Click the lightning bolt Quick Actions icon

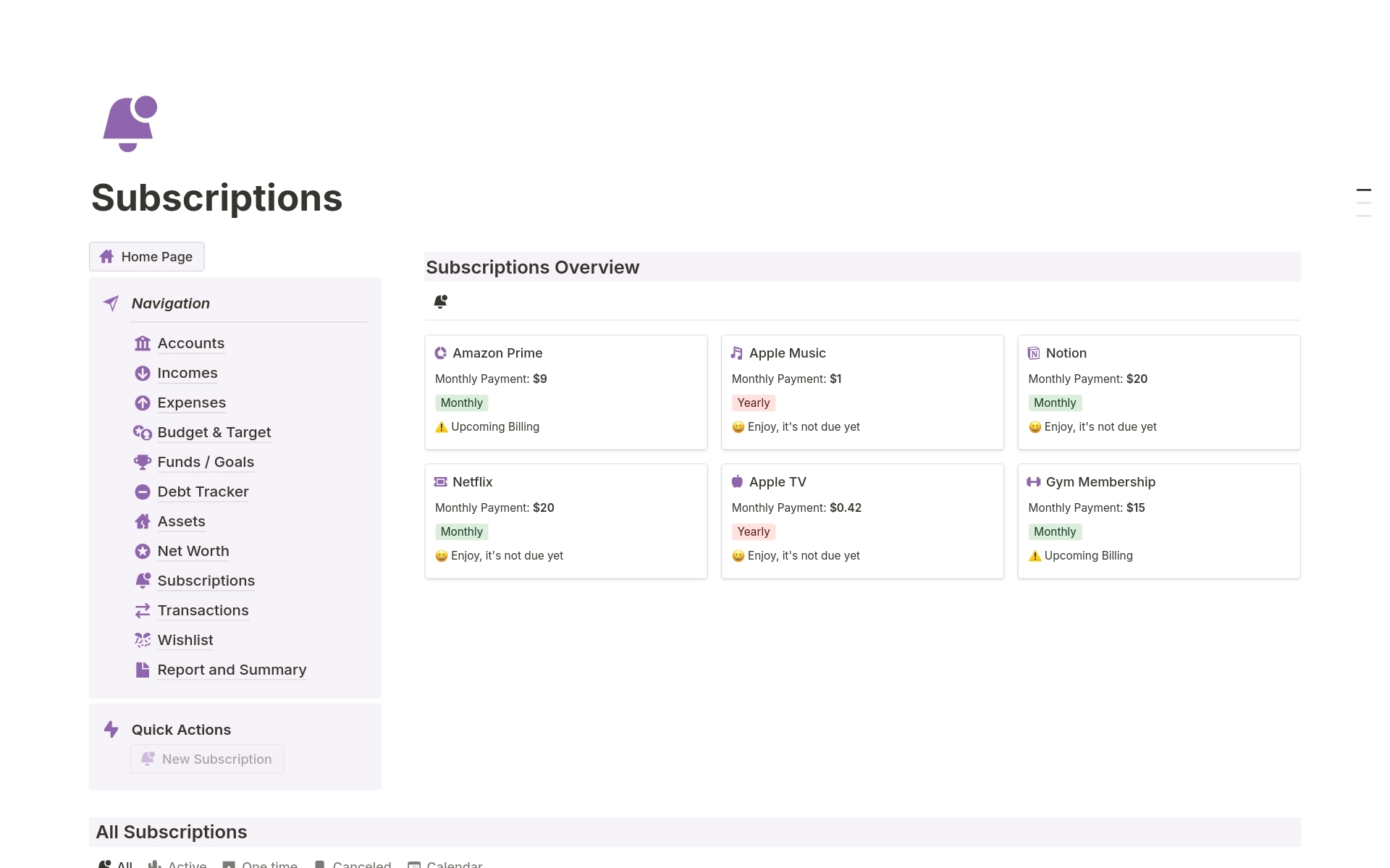pos(111,729)
